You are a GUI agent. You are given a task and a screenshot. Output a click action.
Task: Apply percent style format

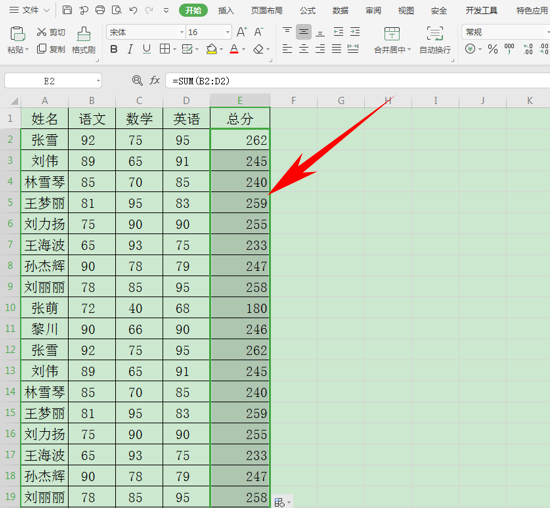pyautogui.click(x=493, y=49)
